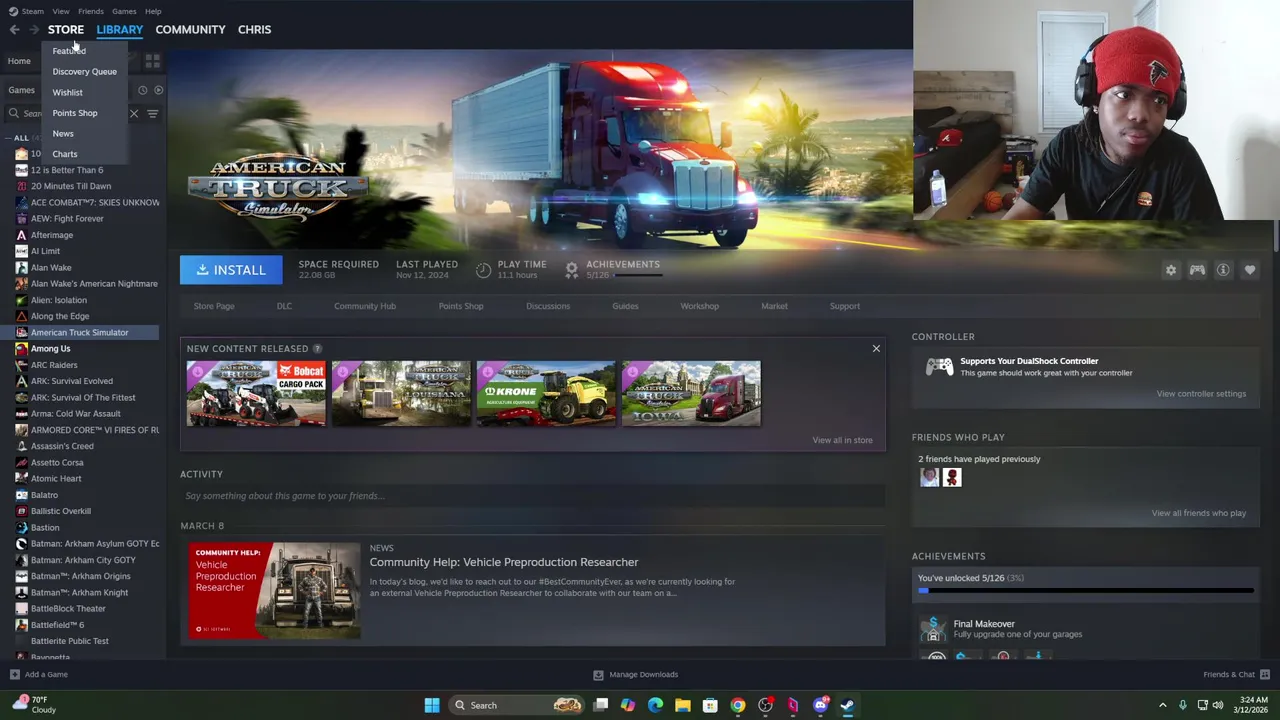Select Wishlist from Store dropdown
Image resolution: width=1280 pixels, height=720 pixels.
[x=67, y=93]
